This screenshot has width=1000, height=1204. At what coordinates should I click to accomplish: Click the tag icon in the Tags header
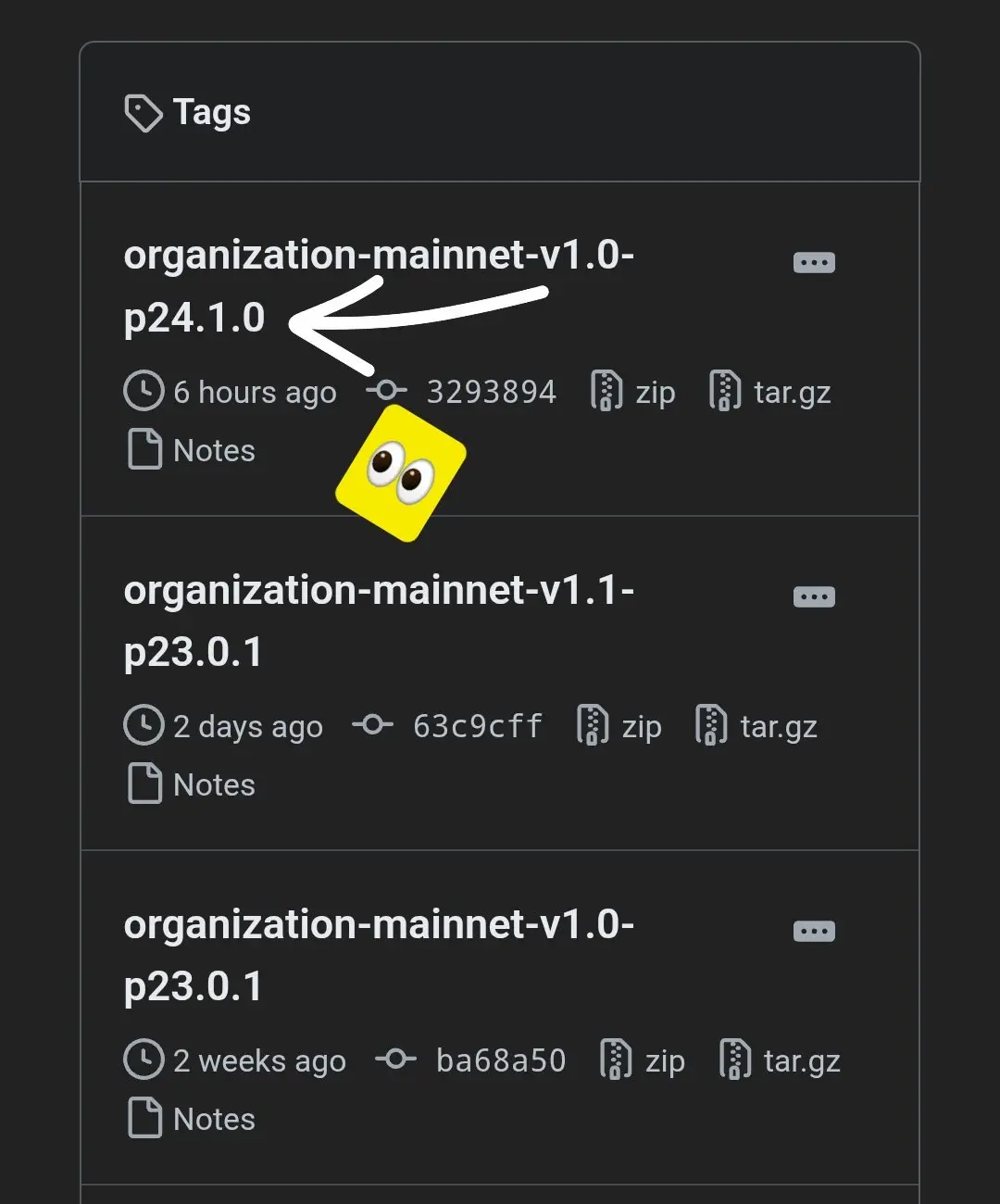tap(144, 113)
